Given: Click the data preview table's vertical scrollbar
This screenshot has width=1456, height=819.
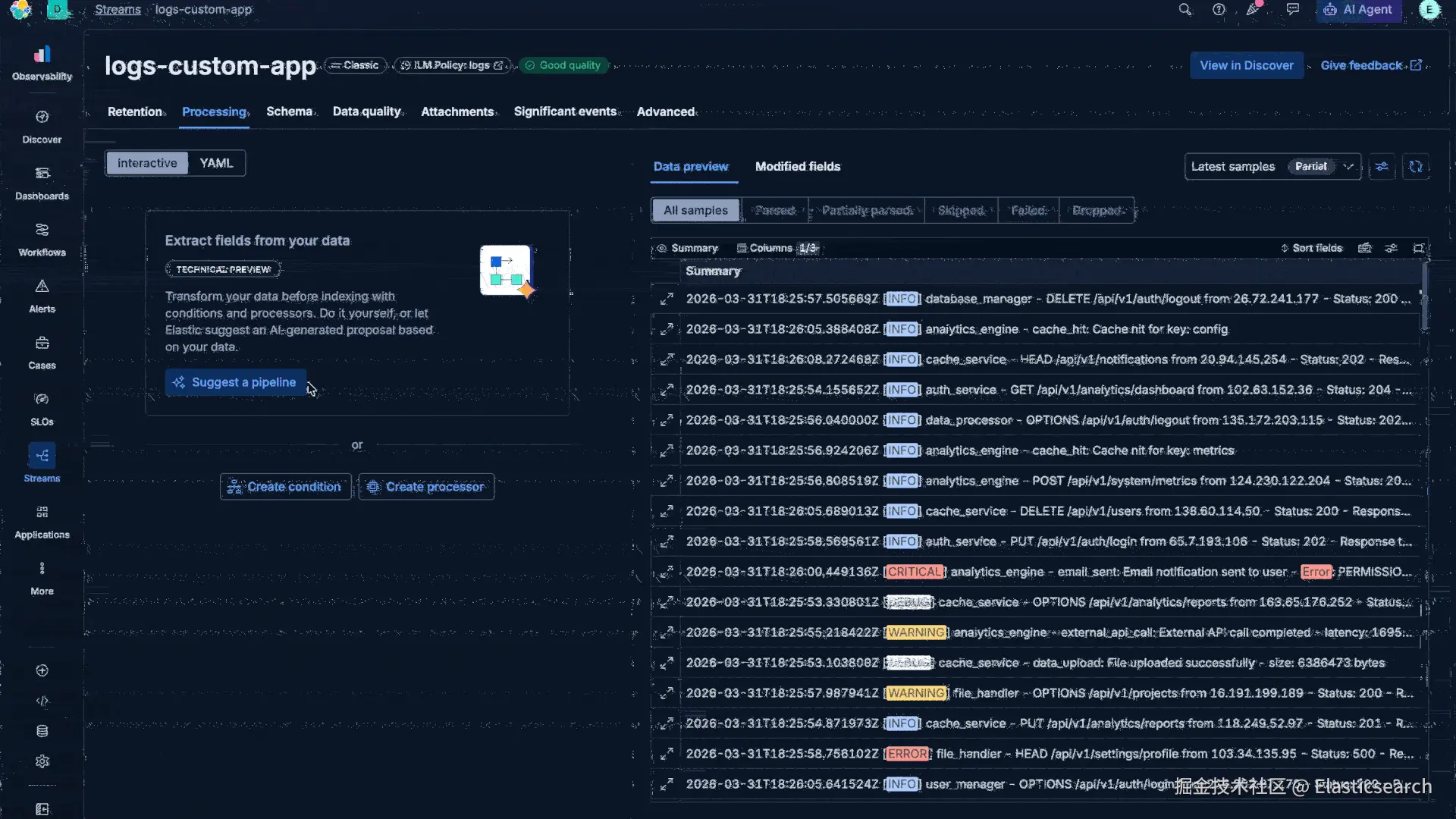Looking at the screenshot, I should [1425, 296].
